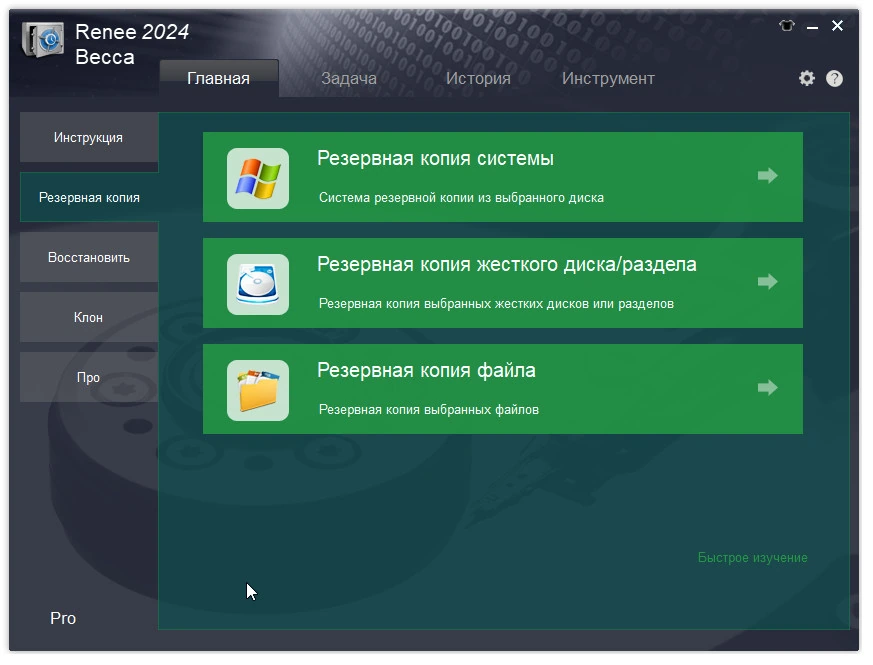
Task: Open the Быстрое изучение link
Action: [x=752, y=558]
